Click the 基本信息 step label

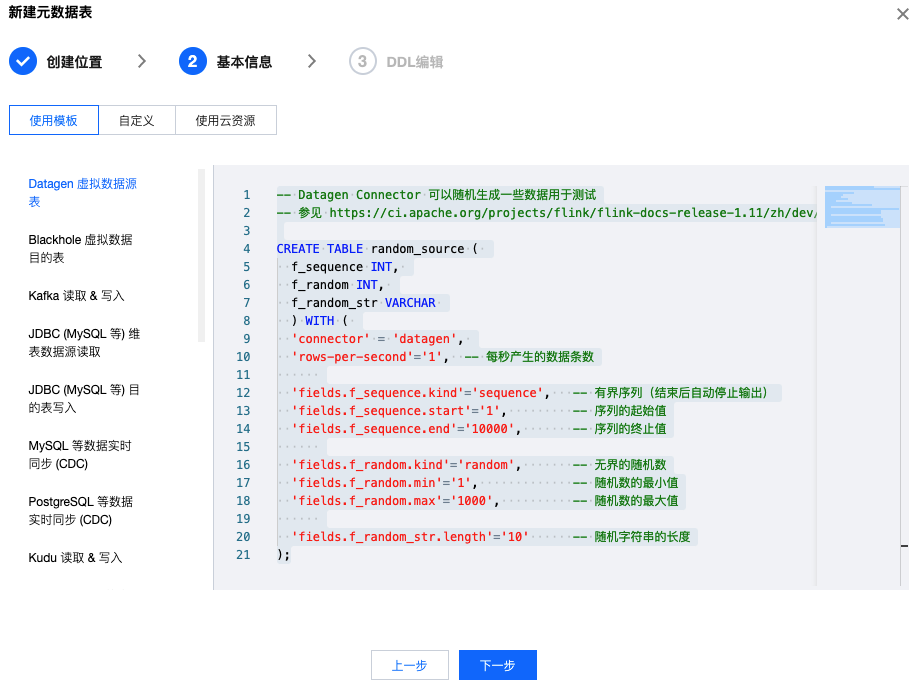pos(244,62)
